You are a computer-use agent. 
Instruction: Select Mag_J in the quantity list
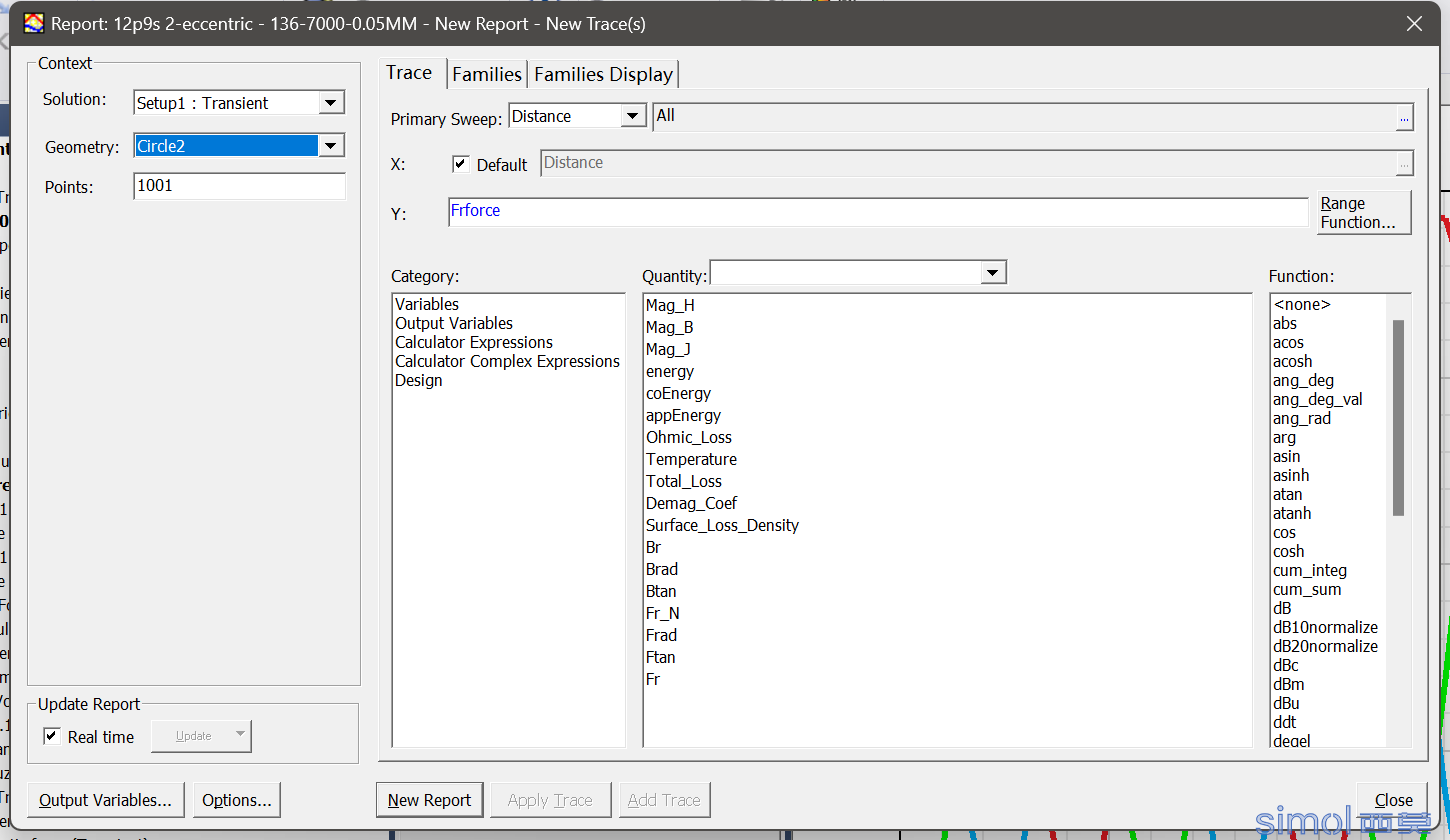point(668,349)
